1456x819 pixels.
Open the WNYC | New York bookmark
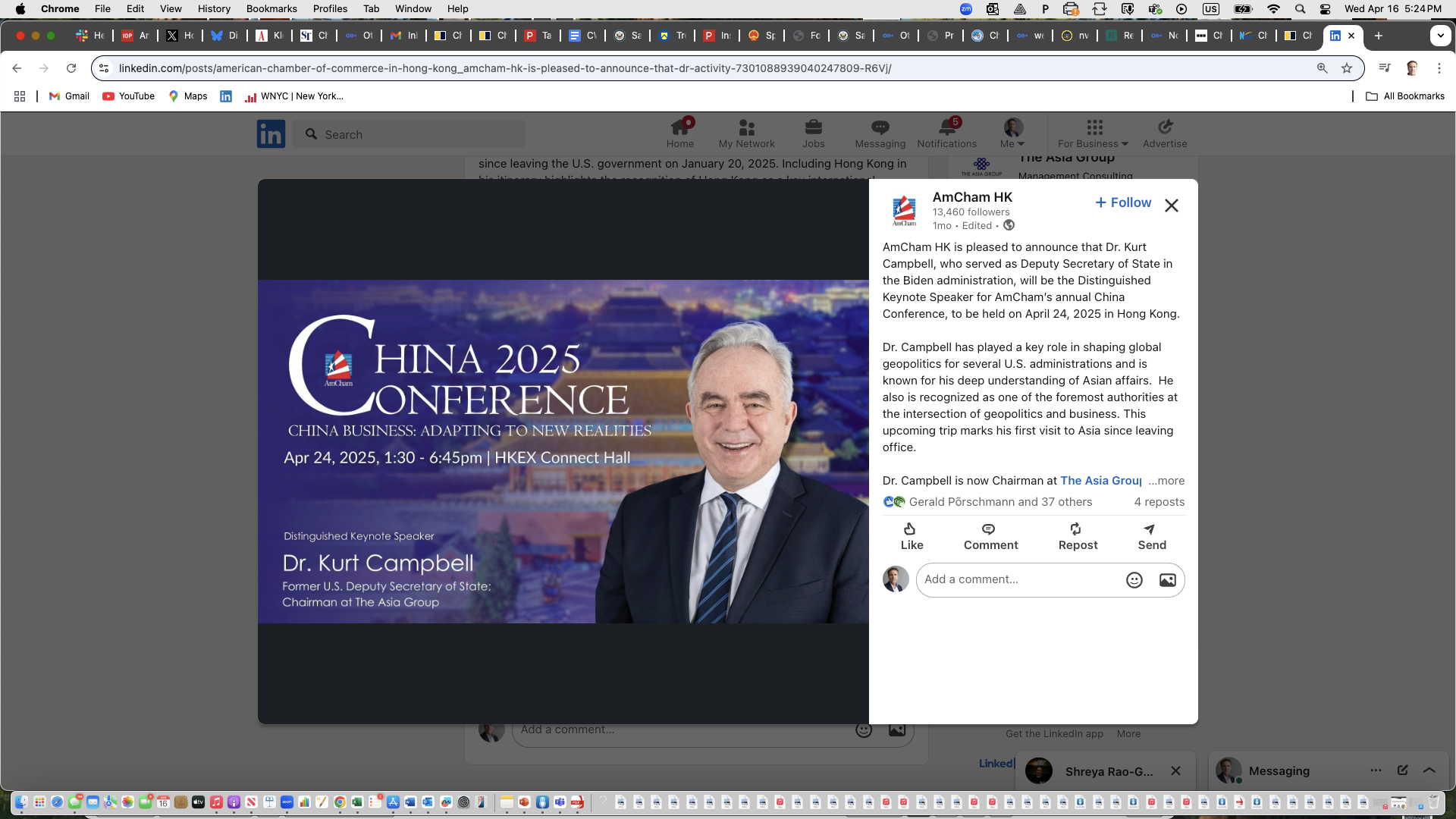pyautogui.click(x=294, y=96)
